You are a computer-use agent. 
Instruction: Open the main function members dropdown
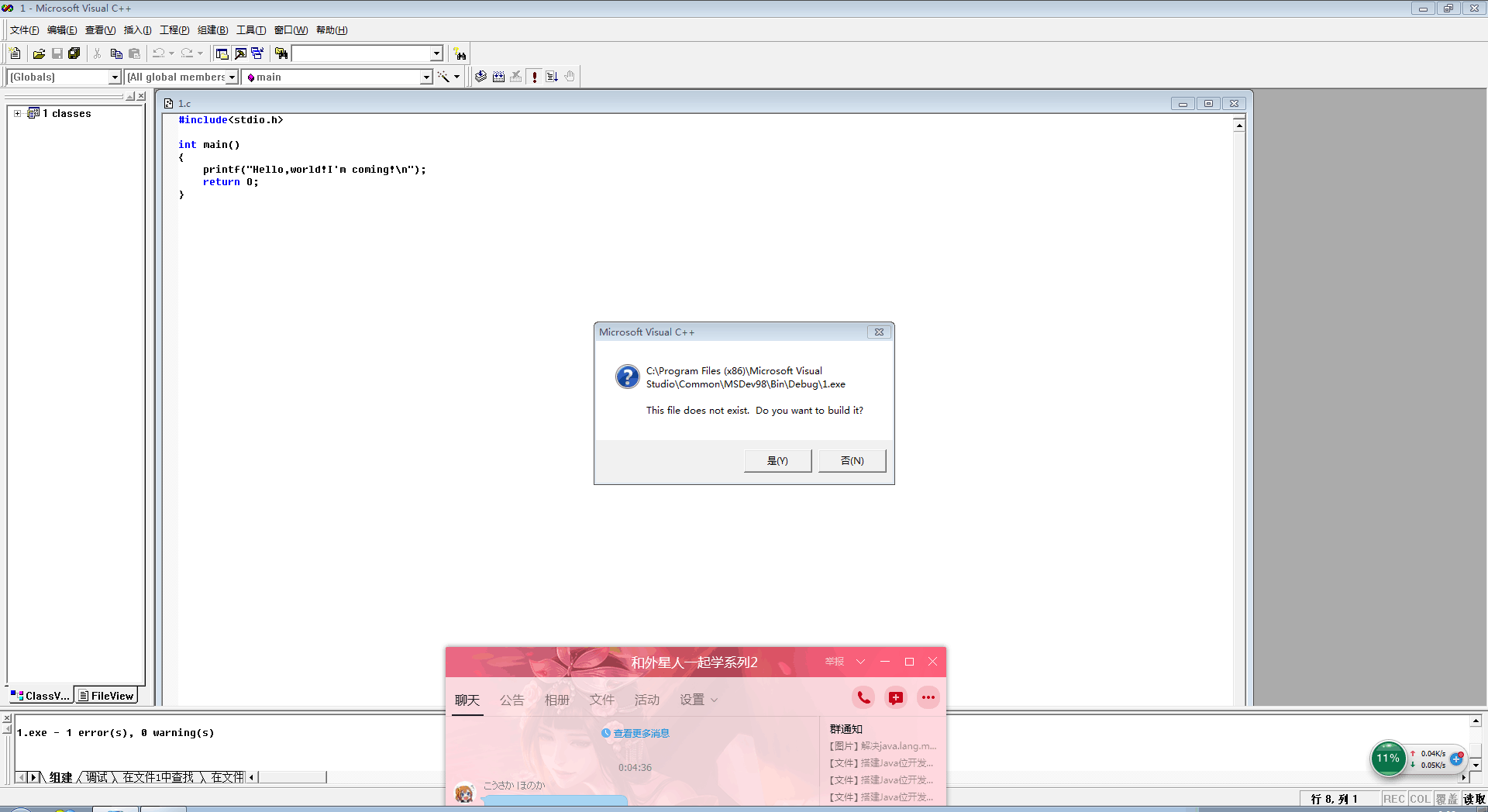click(x=425, y=77)
